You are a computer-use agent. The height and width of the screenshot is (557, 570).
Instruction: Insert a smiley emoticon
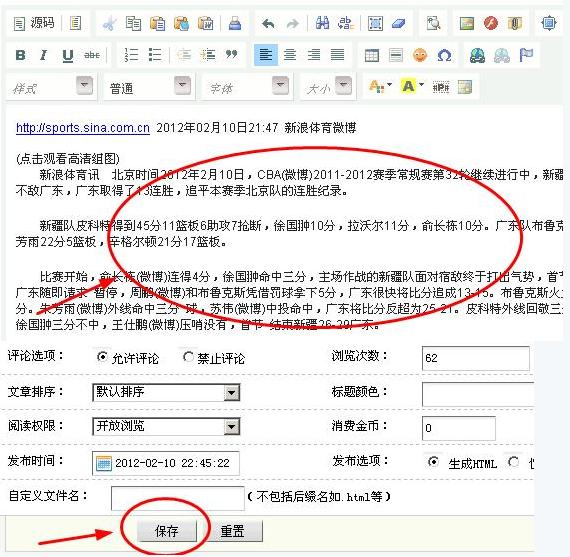coord(420,55)
